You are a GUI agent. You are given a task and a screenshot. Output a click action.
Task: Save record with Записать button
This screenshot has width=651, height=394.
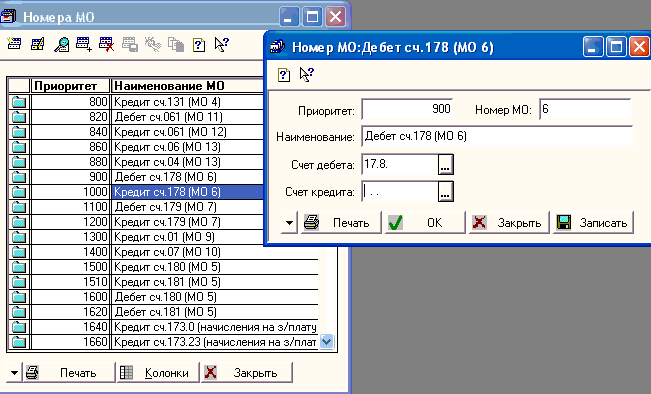coord(593,223)
